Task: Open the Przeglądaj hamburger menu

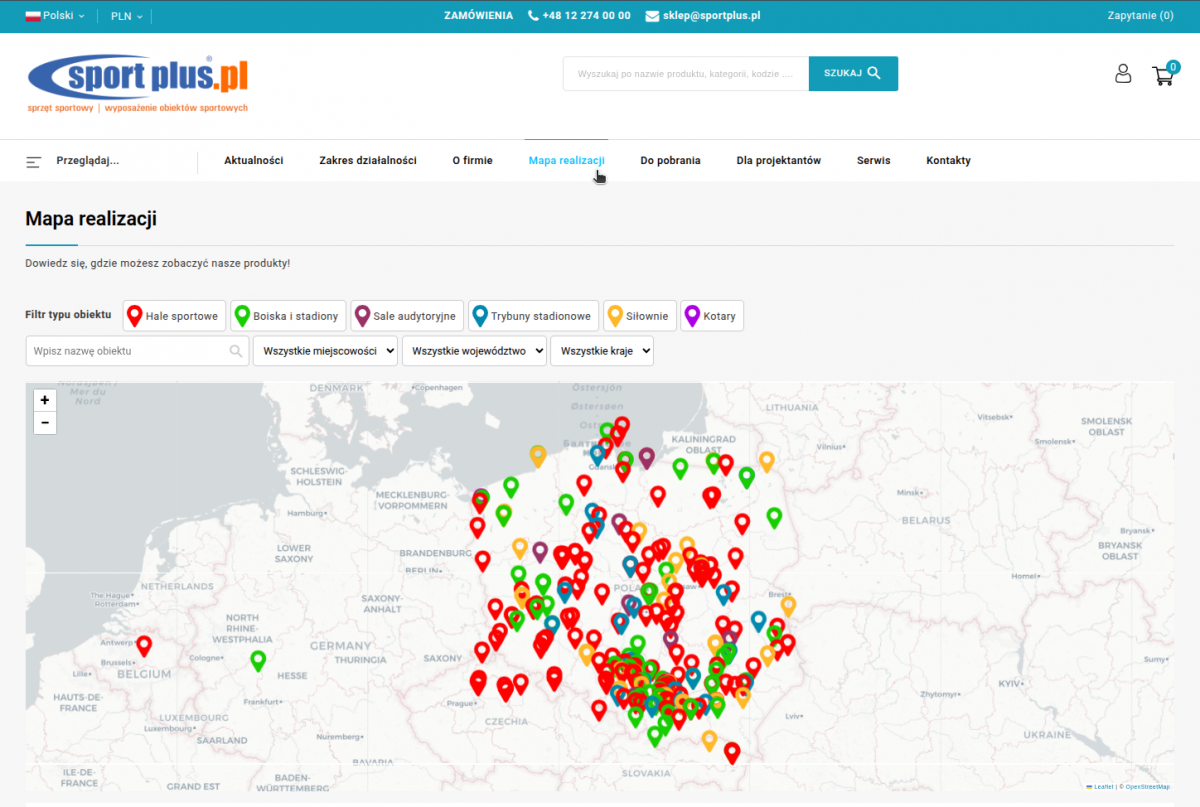Action: click(x=35, y=161)
